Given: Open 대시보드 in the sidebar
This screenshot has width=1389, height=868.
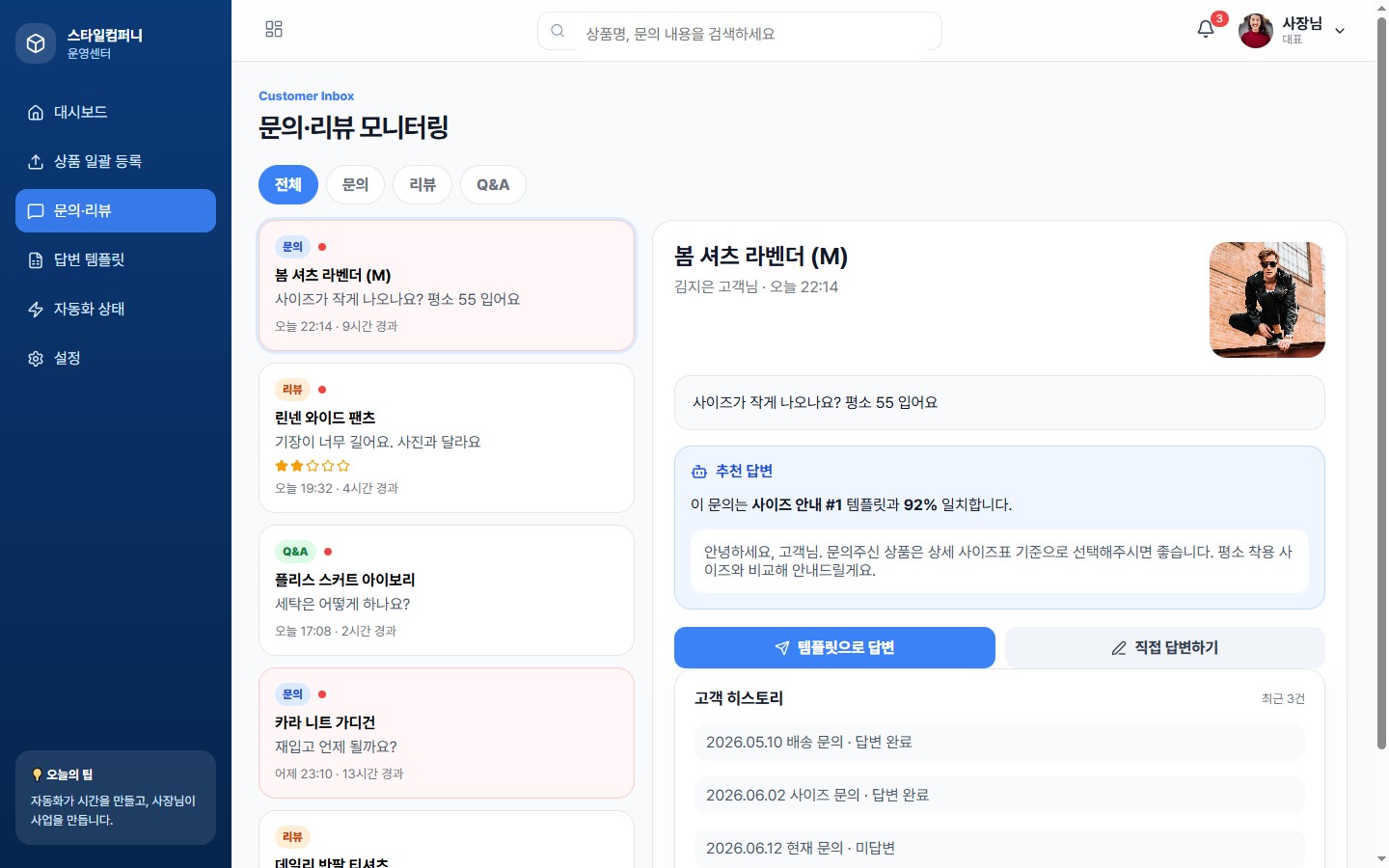Looking at the screenshot, I should click(116, 112).
